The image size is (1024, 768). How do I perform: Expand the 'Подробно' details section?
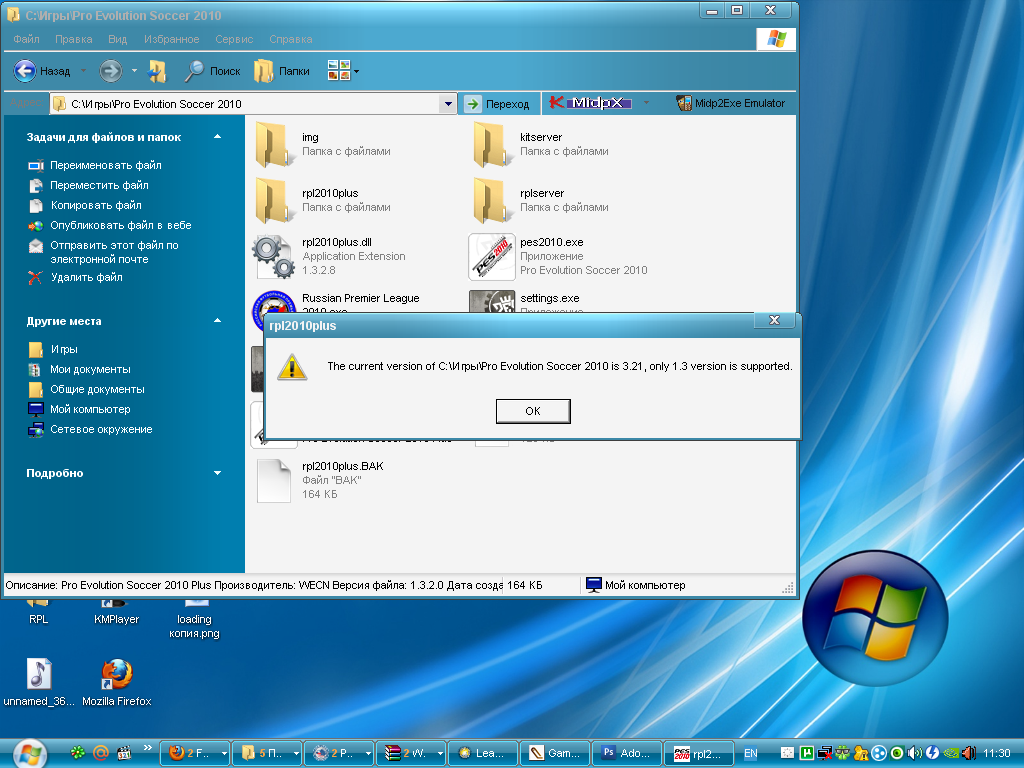point(217,473)
